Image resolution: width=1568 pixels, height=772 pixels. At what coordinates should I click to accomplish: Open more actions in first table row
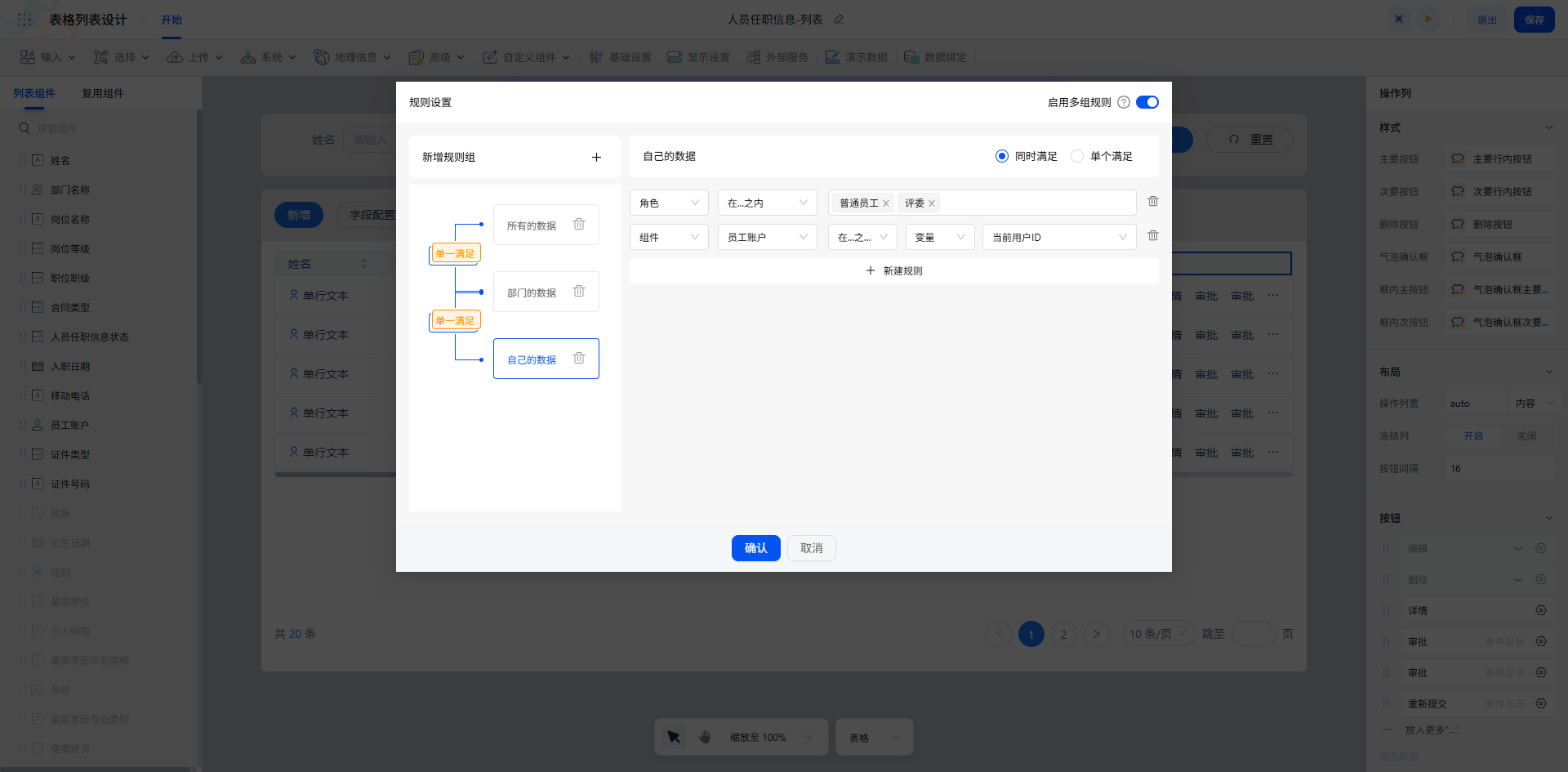point(1273,296)
